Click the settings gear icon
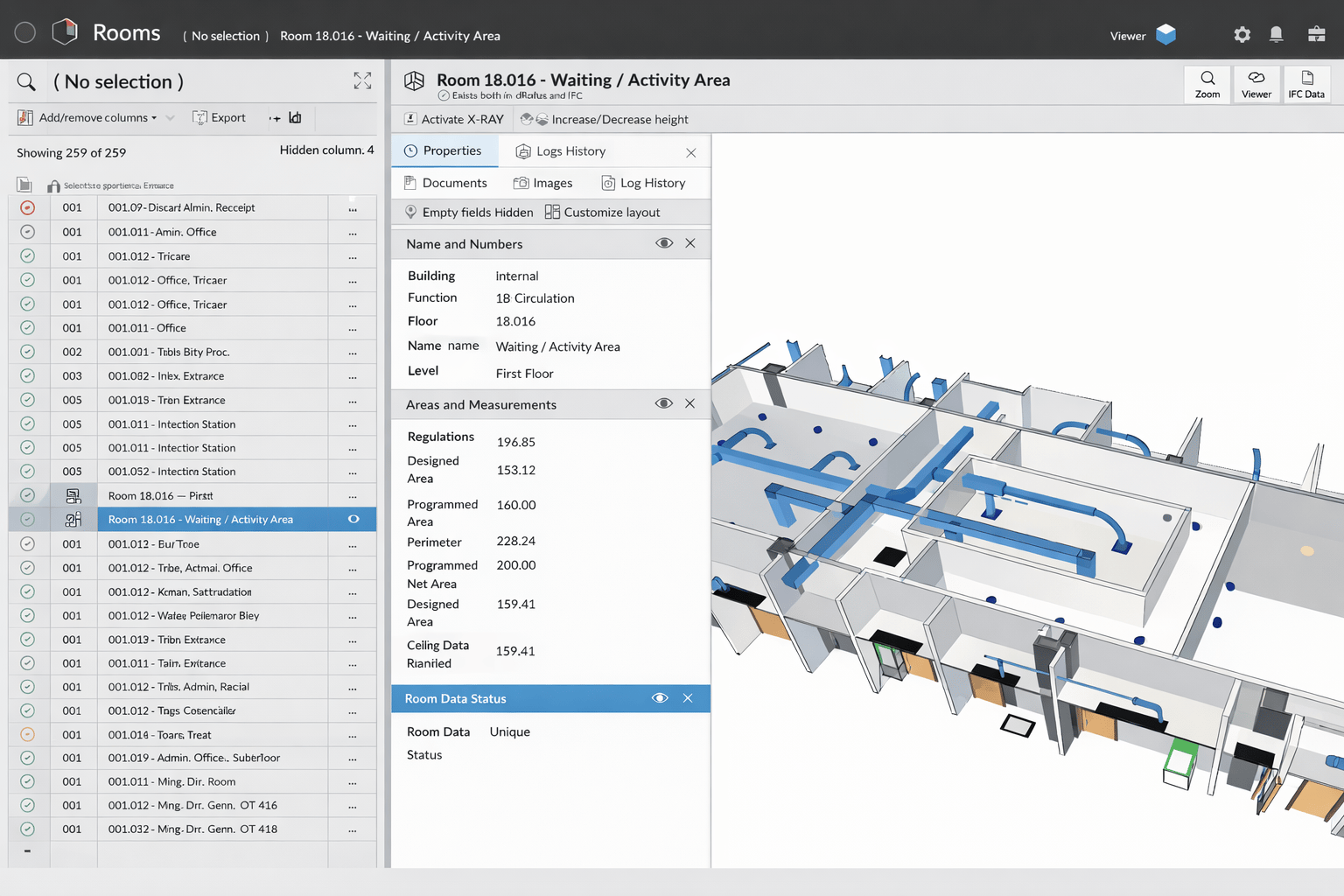Screen dimensions: 1344x896 click(x=1242, y=35)
